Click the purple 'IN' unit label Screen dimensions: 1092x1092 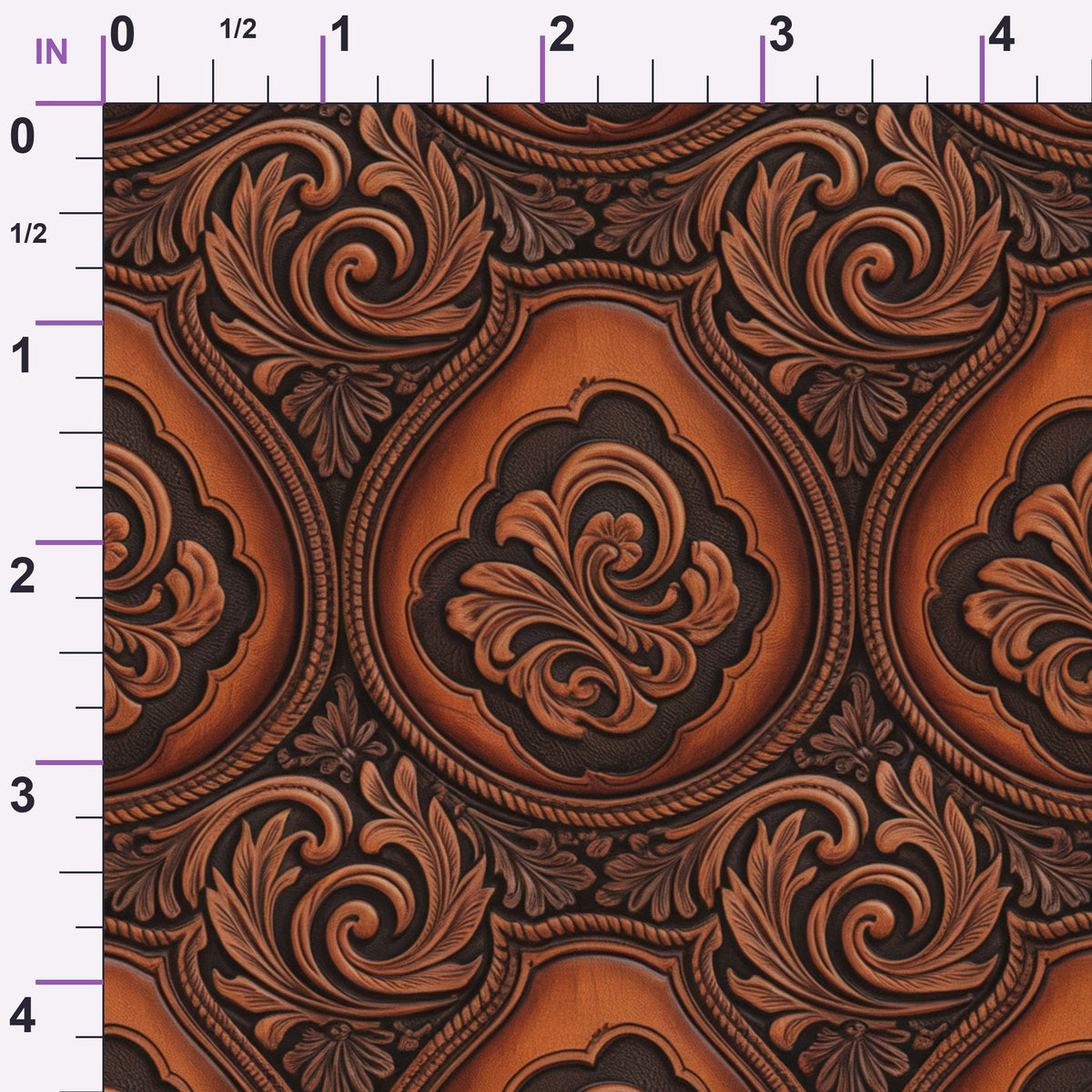(x=51, y=53)
